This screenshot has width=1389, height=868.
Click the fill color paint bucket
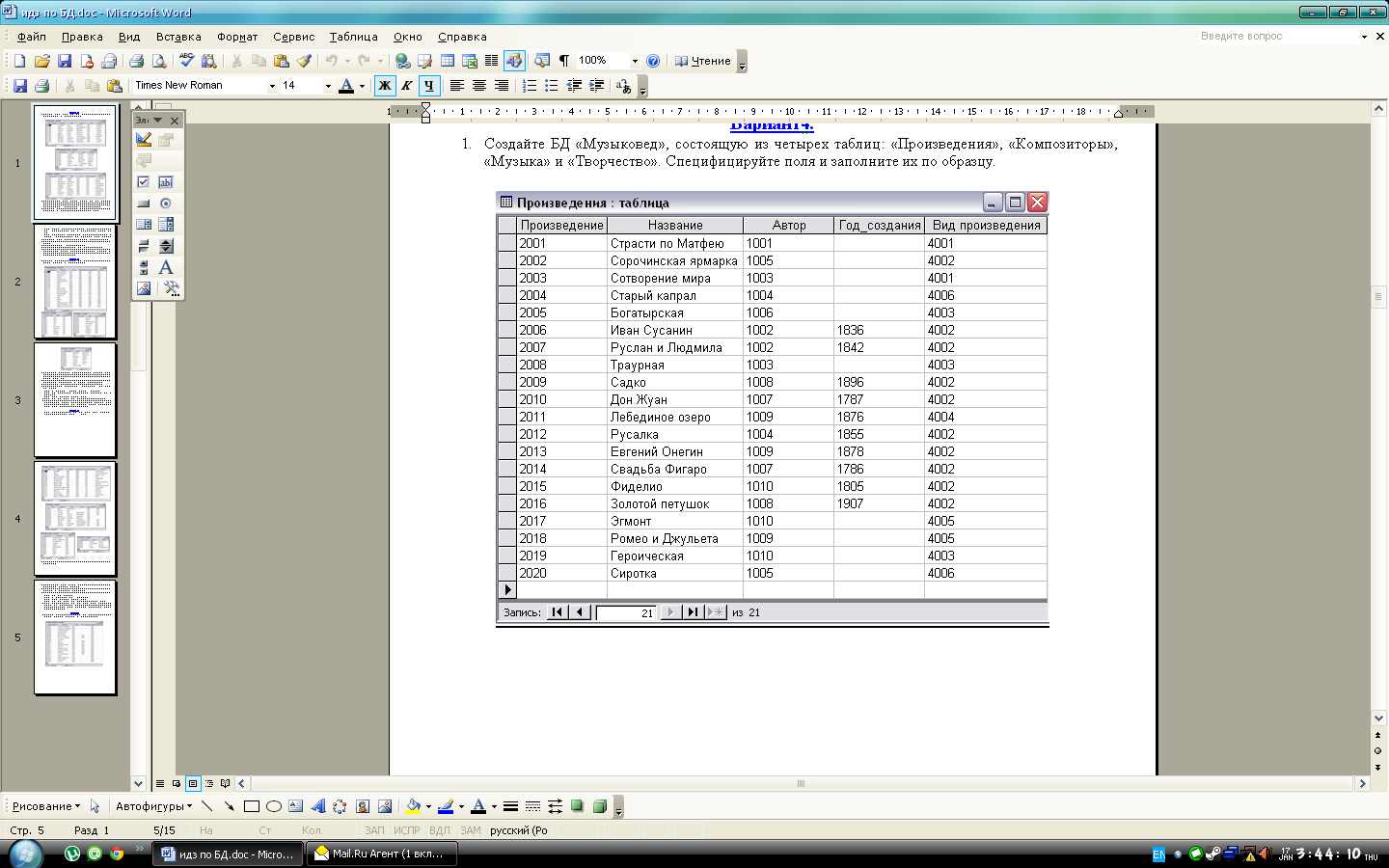[x=413, y=806]
